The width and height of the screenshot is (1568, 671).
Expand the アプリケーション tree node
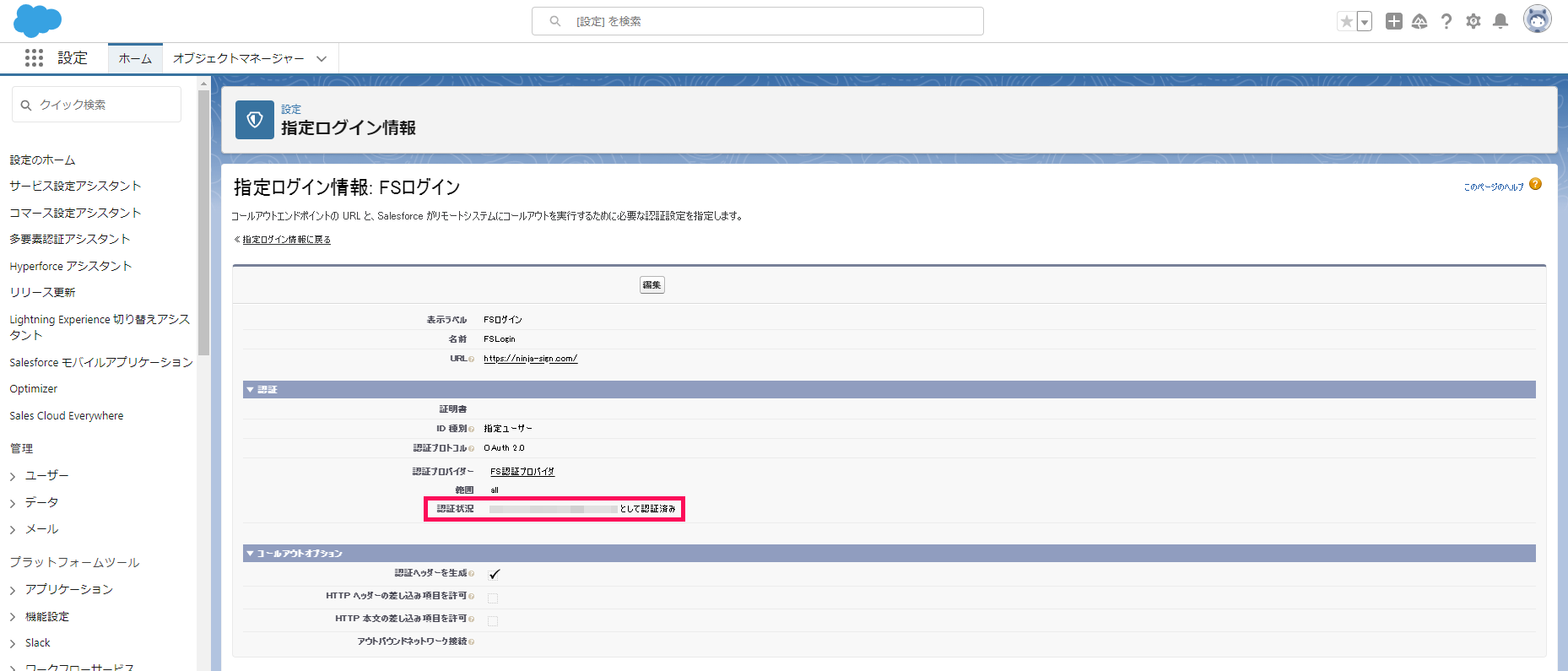13,590
